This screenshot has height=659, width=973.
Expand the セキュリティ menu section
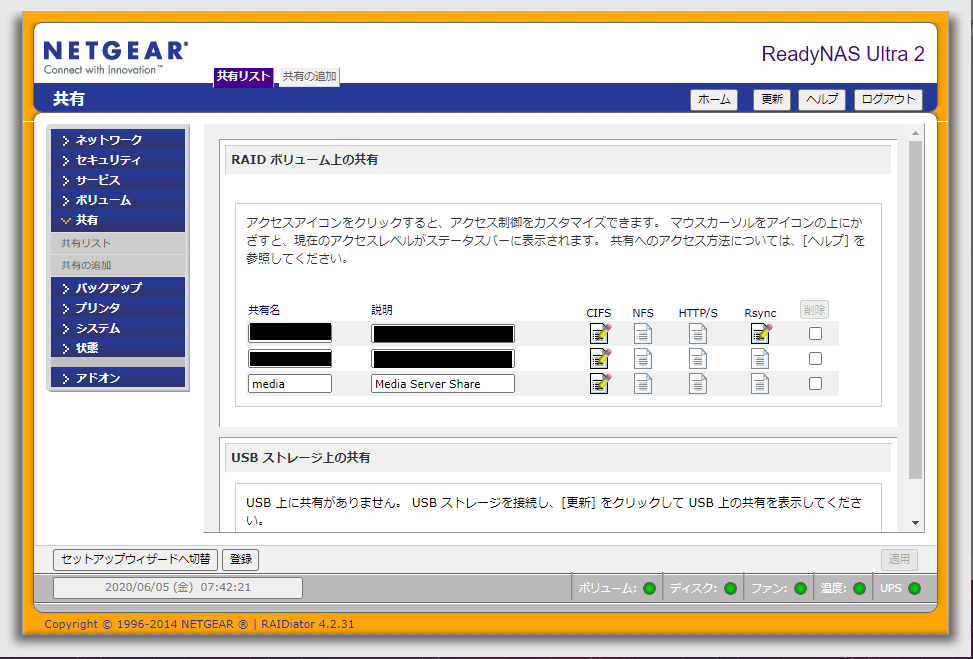pos(118,159)
